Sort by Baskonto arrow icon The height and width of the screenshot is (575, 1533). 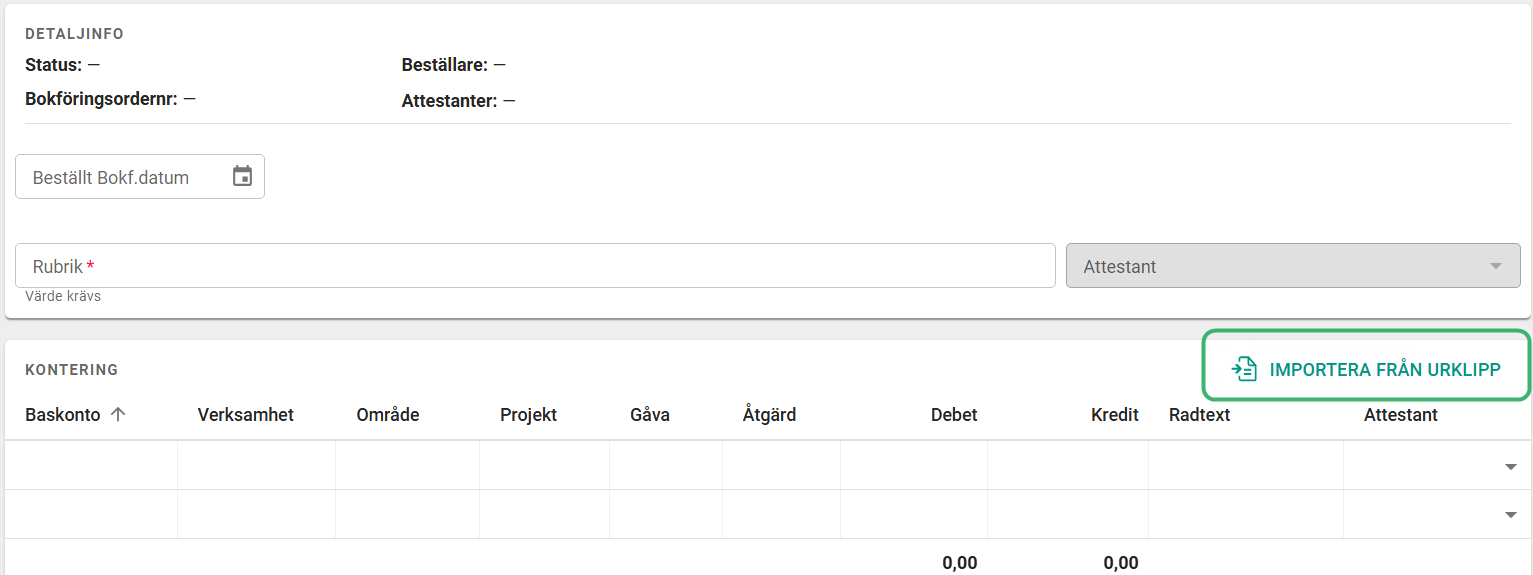tap(118, 414)
